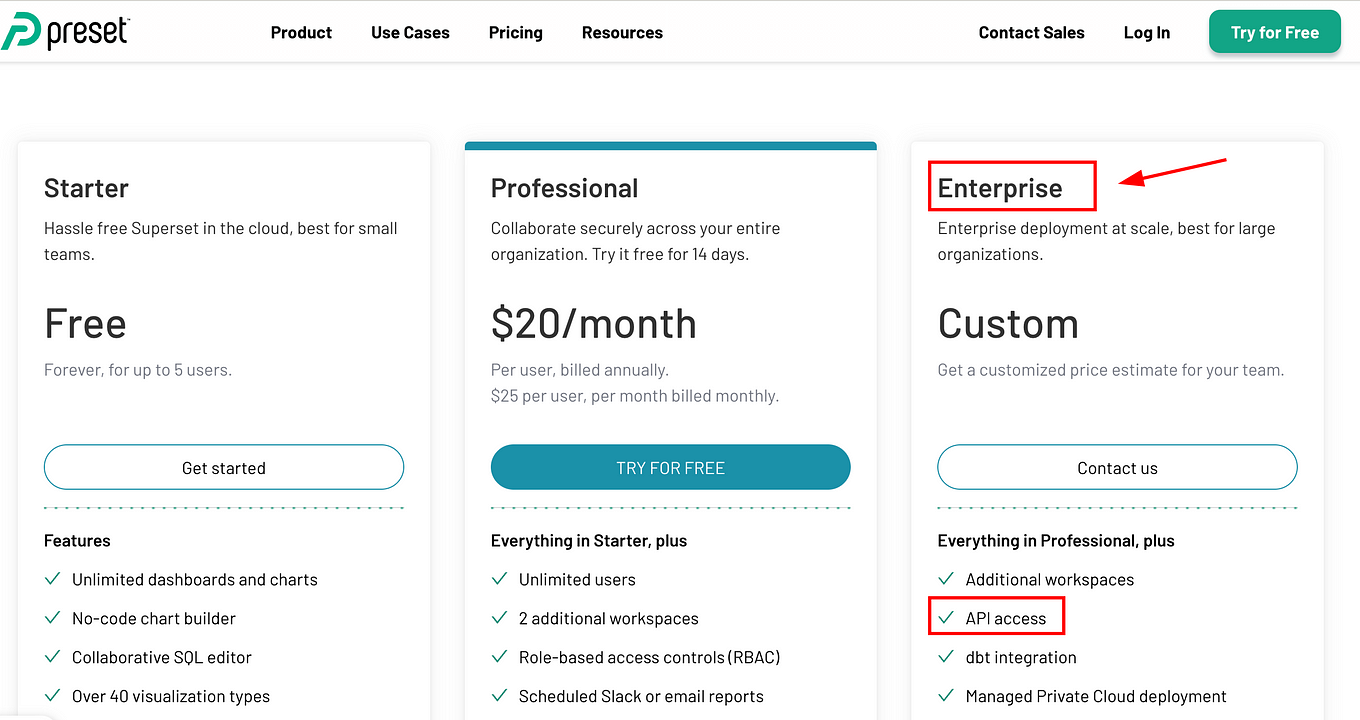Select the Pricing menu item
This screenshot has width=1360, height=720.
click(515, 32)
